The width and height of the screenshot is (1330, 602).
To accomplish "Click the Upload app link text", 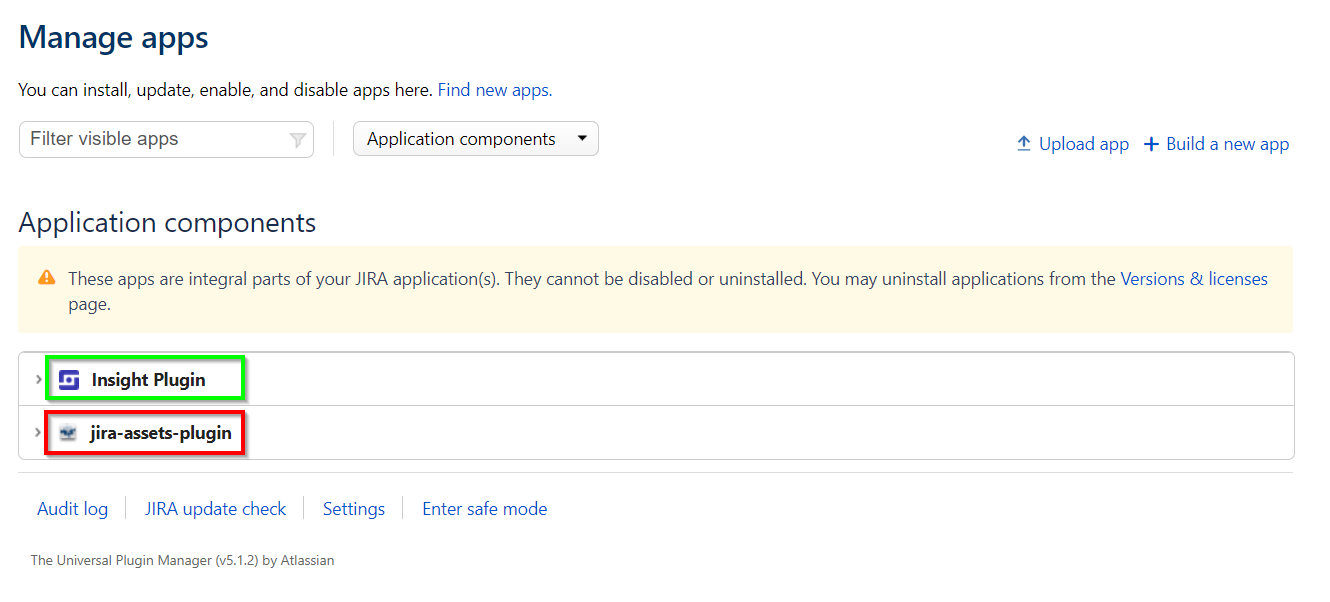I will click(x=1083, y=144).
